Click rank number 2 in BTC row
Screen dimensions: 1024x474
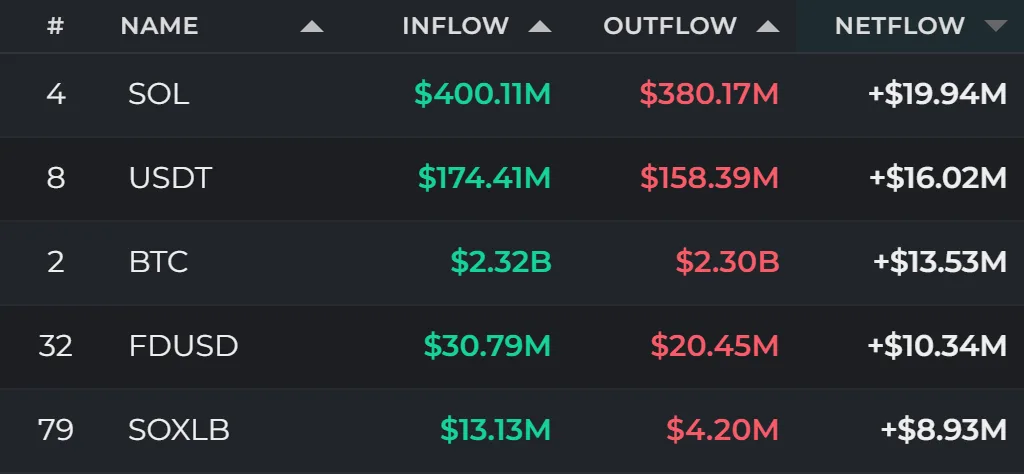56,262
